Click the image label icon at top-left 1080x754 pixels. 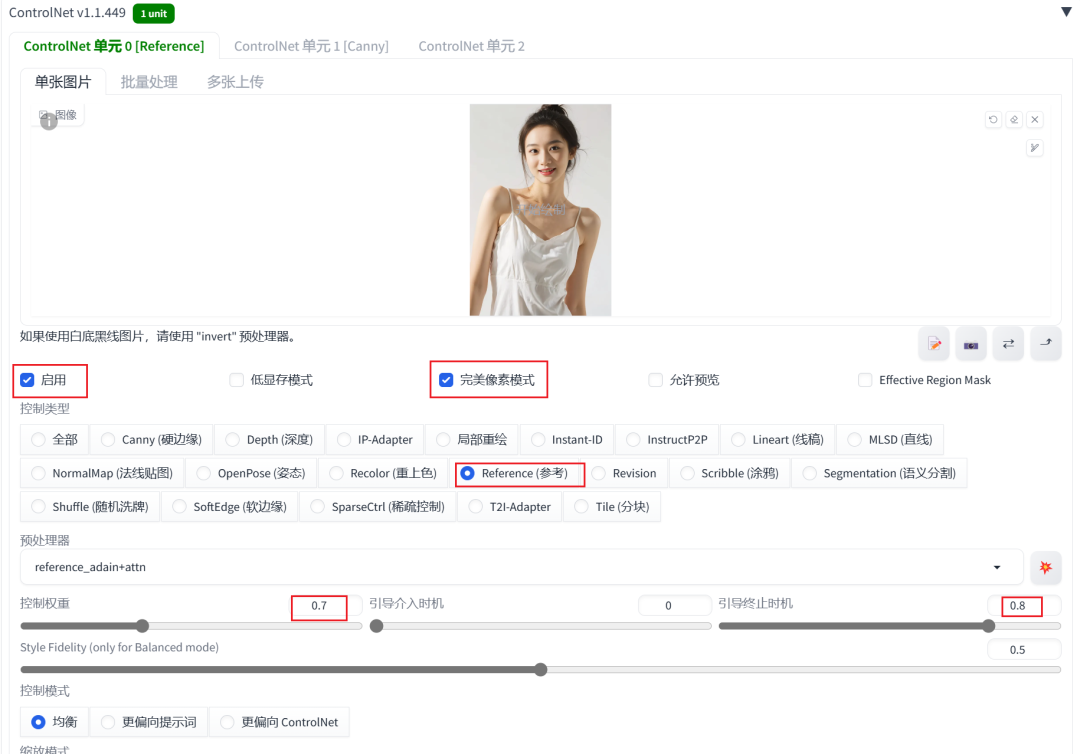pyautogui.click(x=44, y=115)
